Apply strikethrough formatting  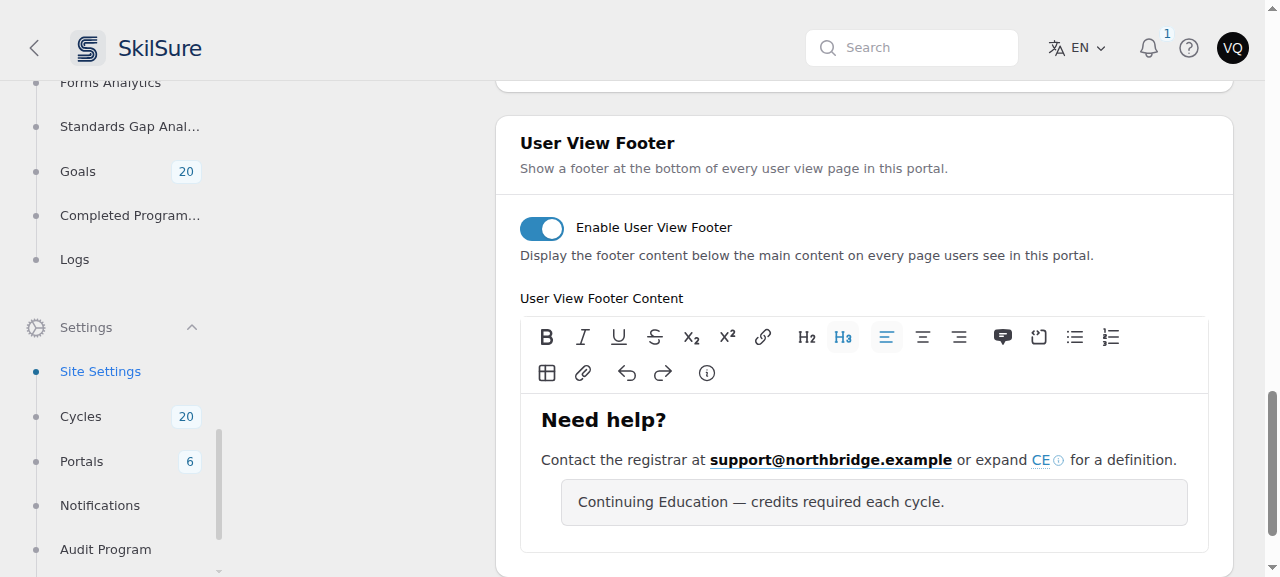(655, 337)
